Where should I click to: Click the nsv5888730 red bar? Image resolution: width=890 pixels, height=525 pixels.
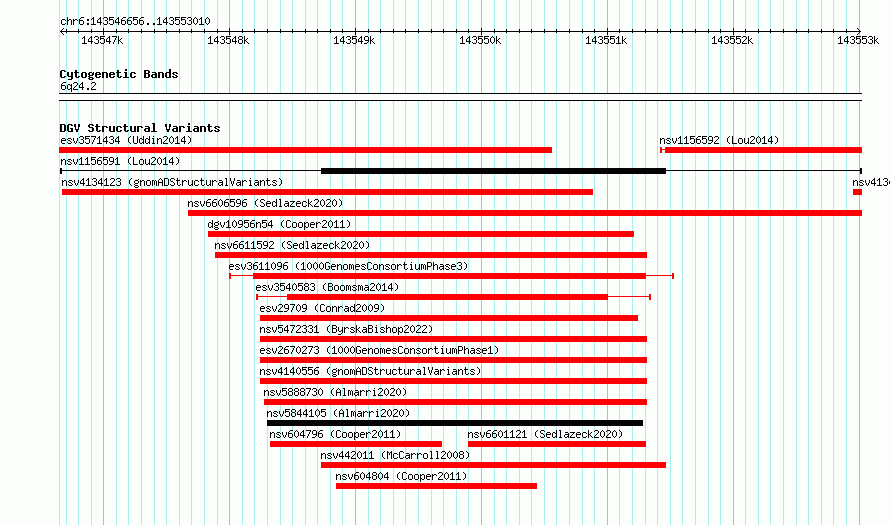(x=455, y=402)
